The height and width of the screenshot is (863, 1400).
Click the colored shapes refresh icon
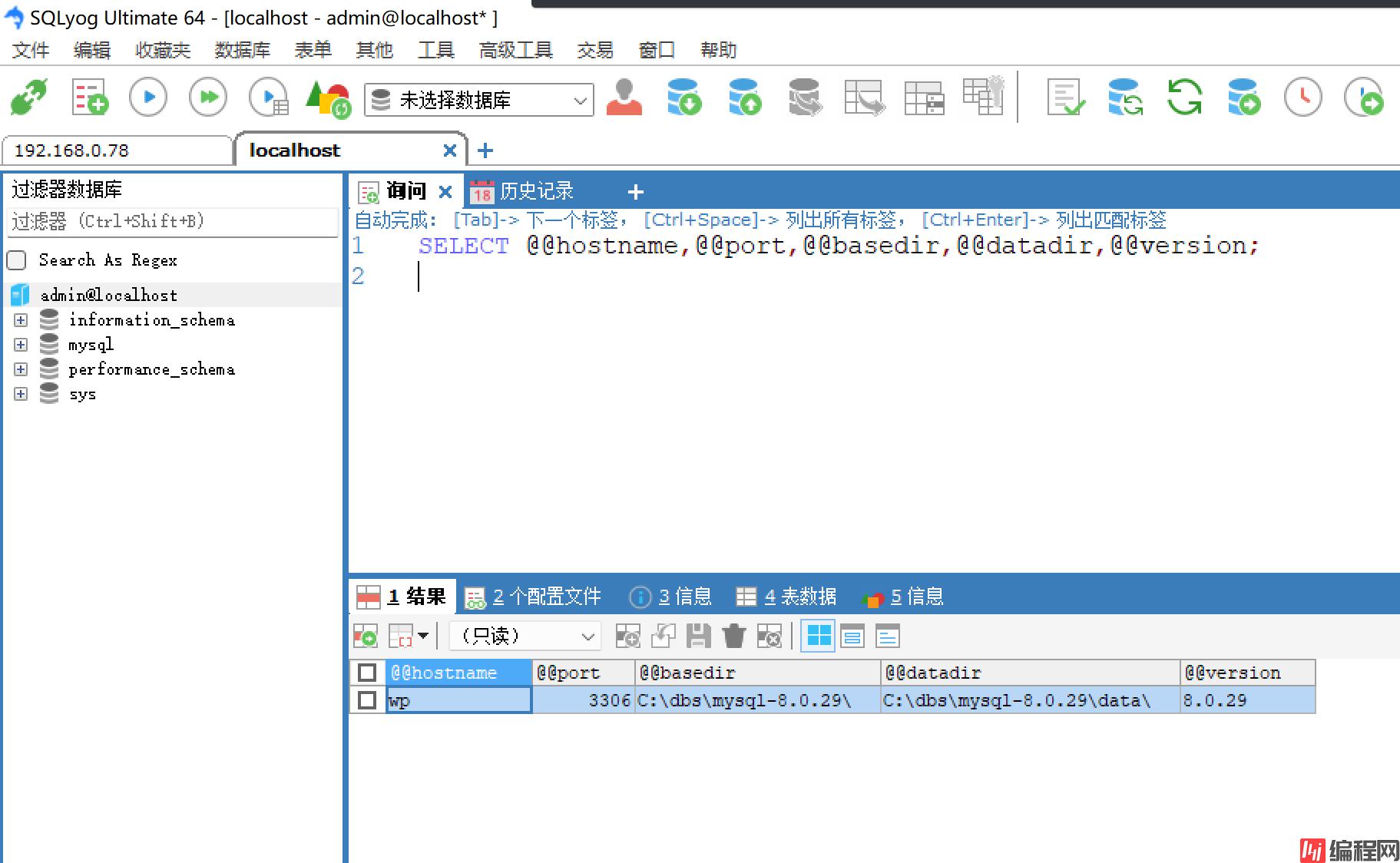(328, 98)
